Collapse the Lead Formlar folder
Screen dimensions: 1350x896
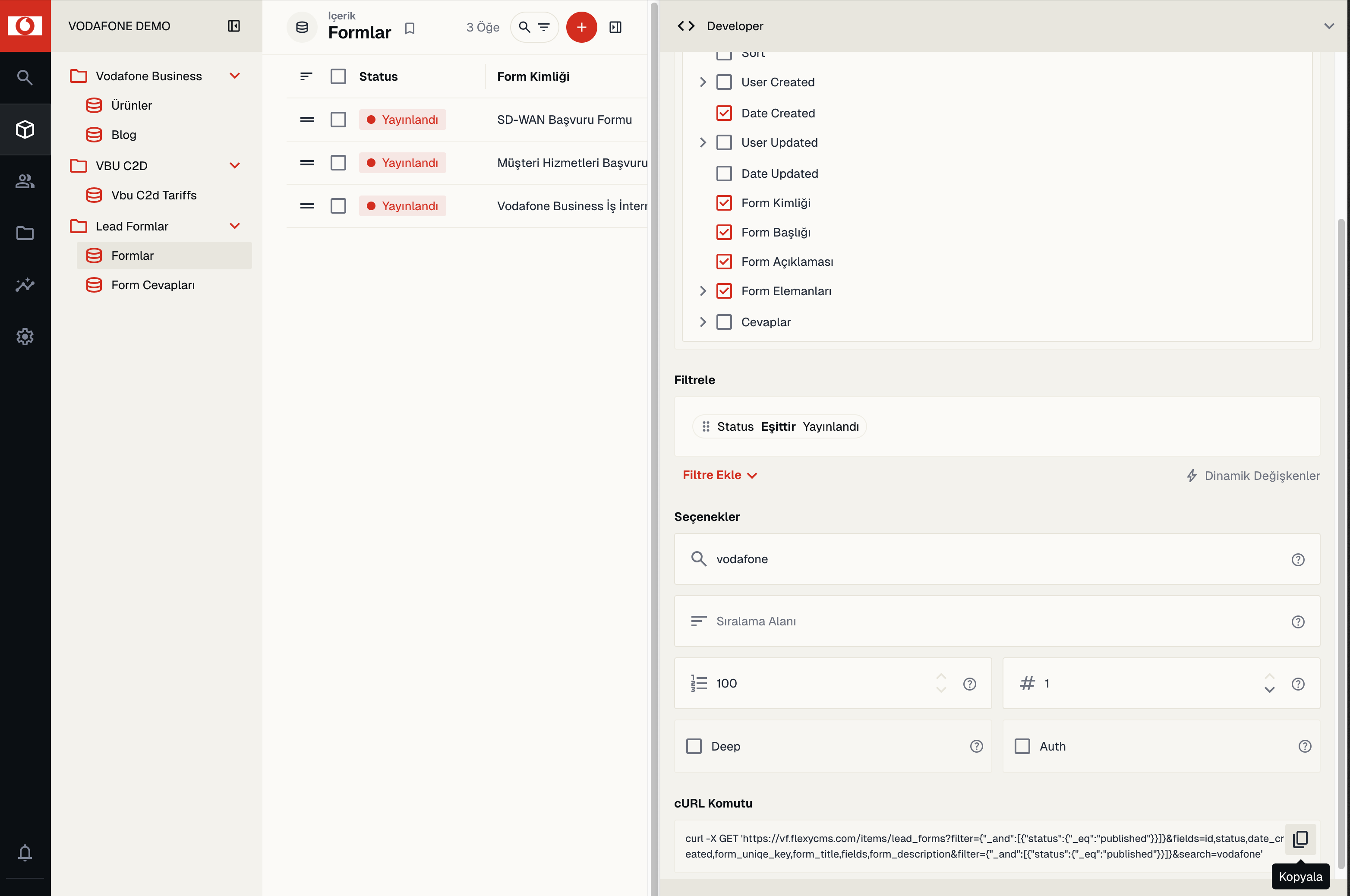click(234, 226)
